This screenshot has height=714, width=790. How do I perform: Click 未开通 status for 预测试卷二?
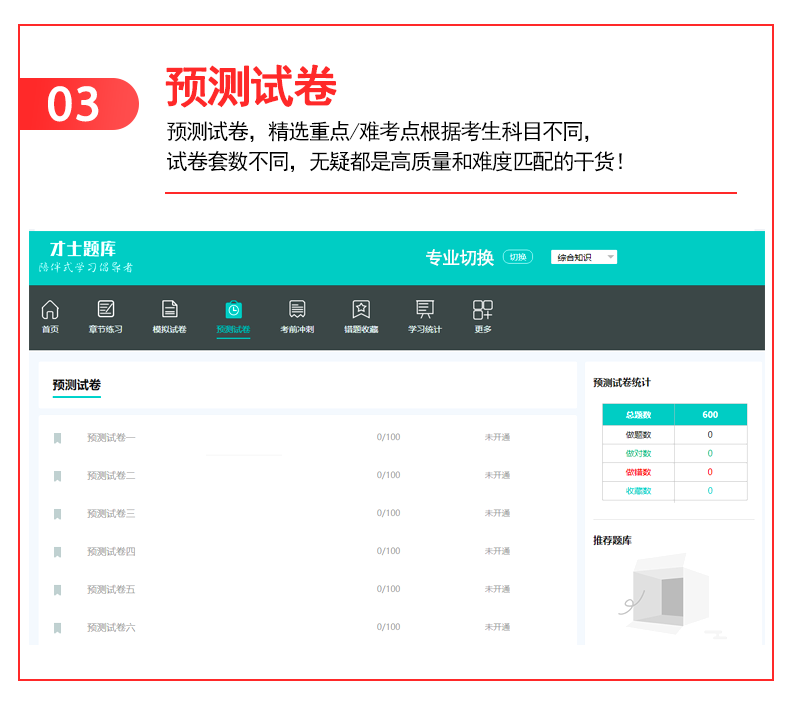tap(497, 475)
